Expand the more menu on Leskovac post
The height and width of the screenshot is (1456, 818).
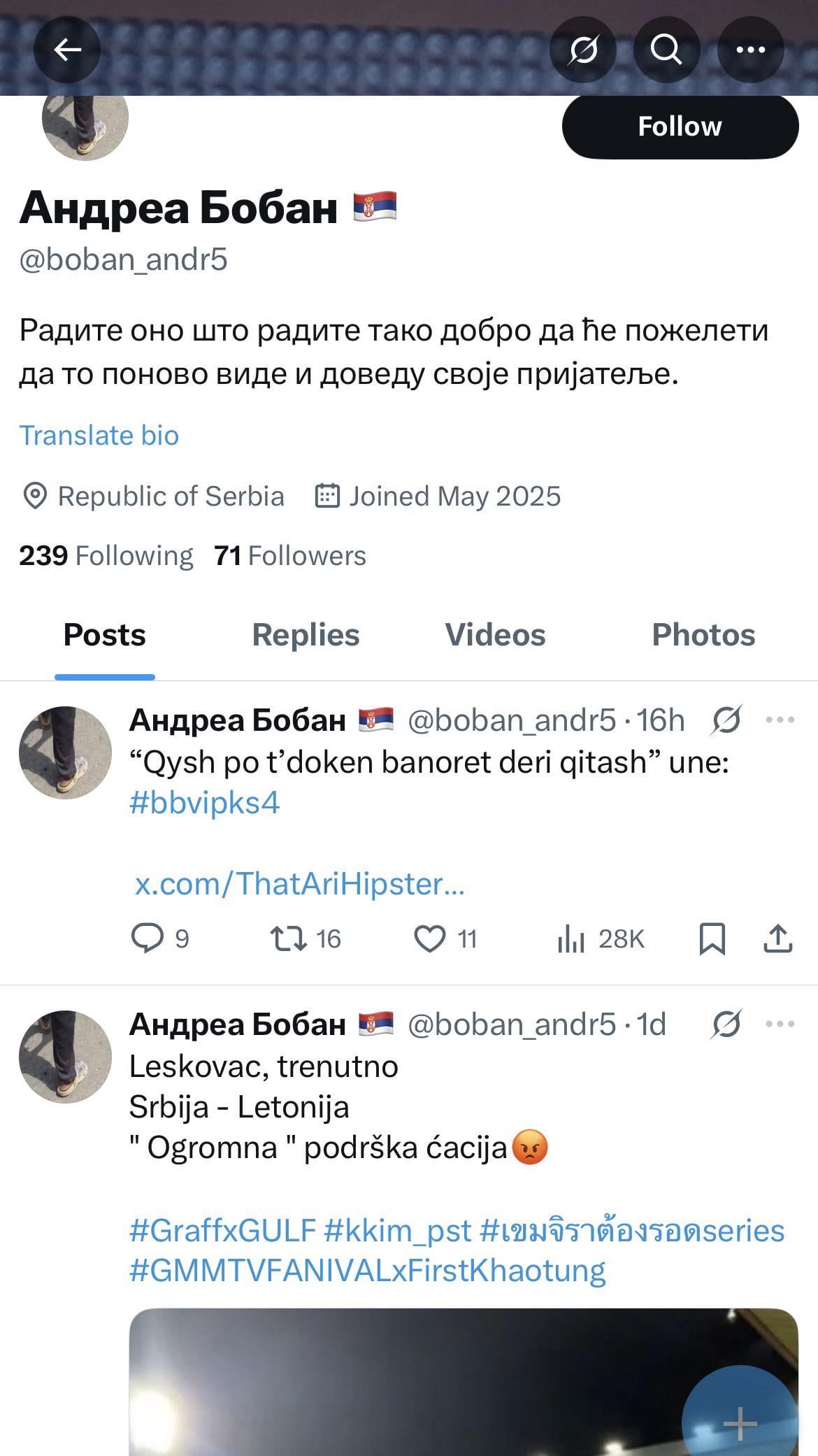780,1025
